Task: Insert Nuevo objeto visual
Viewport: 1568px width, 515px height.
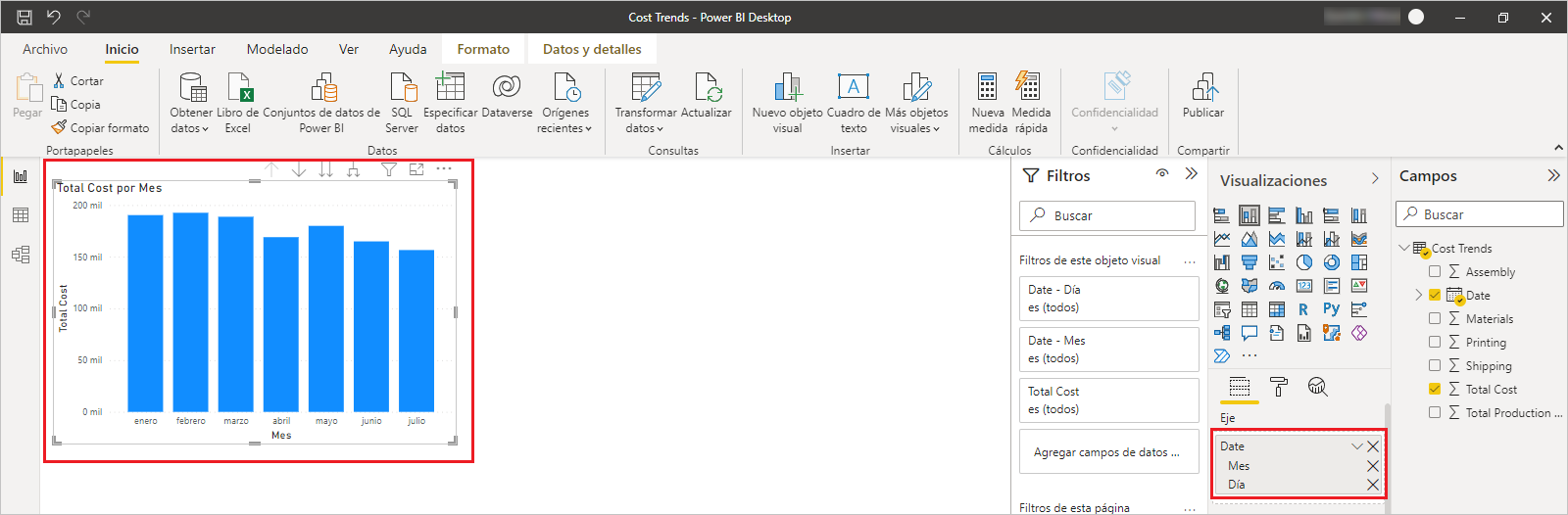Action: click(788, 103)
